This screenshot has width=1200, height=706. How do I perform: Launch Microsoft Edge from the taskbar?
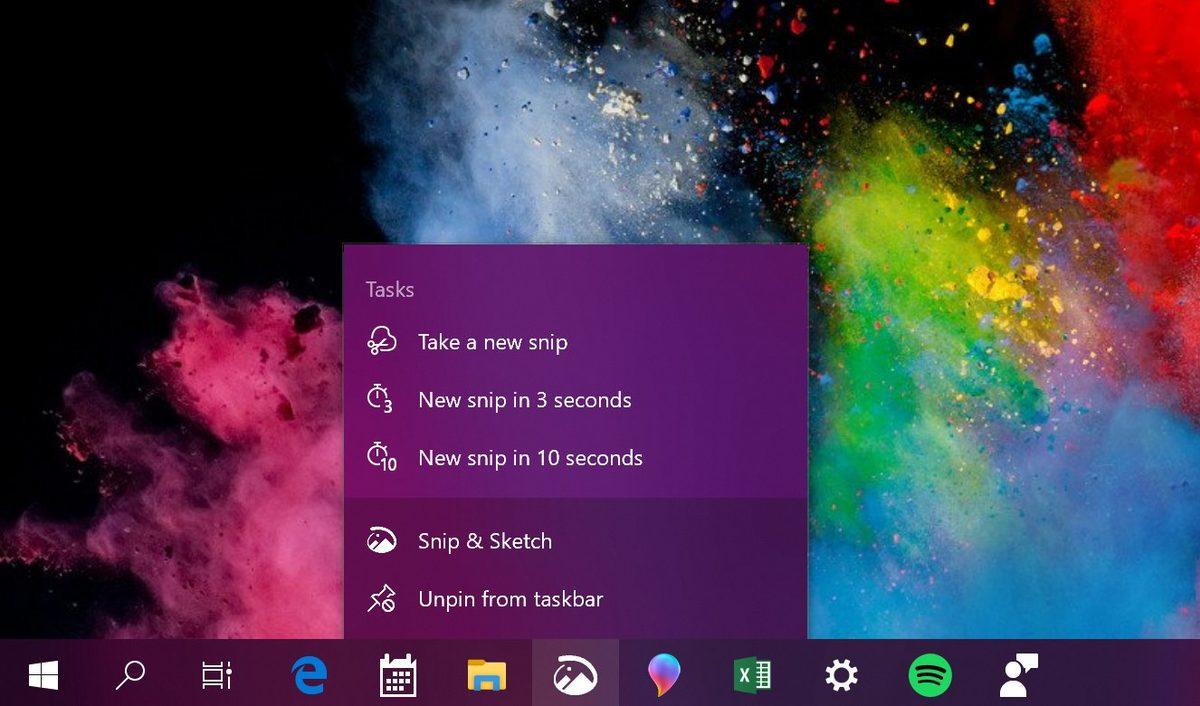(x=308, y=675)
